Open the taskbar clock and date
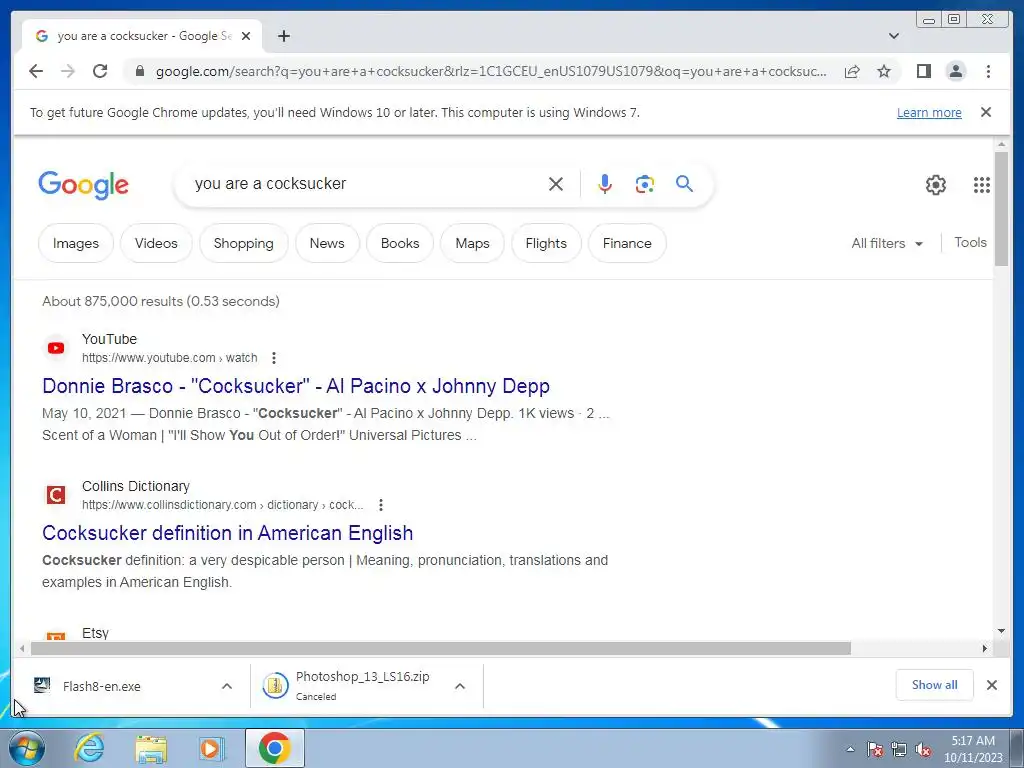The width and height of the screenshot is (1024, 768). (x=973, y=749)
